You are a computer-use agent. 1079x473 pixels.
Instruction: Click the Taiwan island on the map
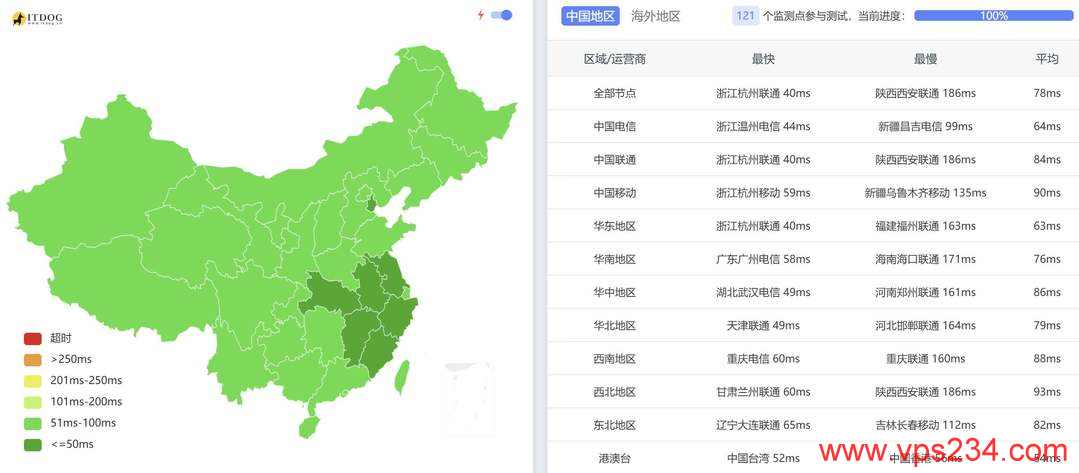click(402, 377)
